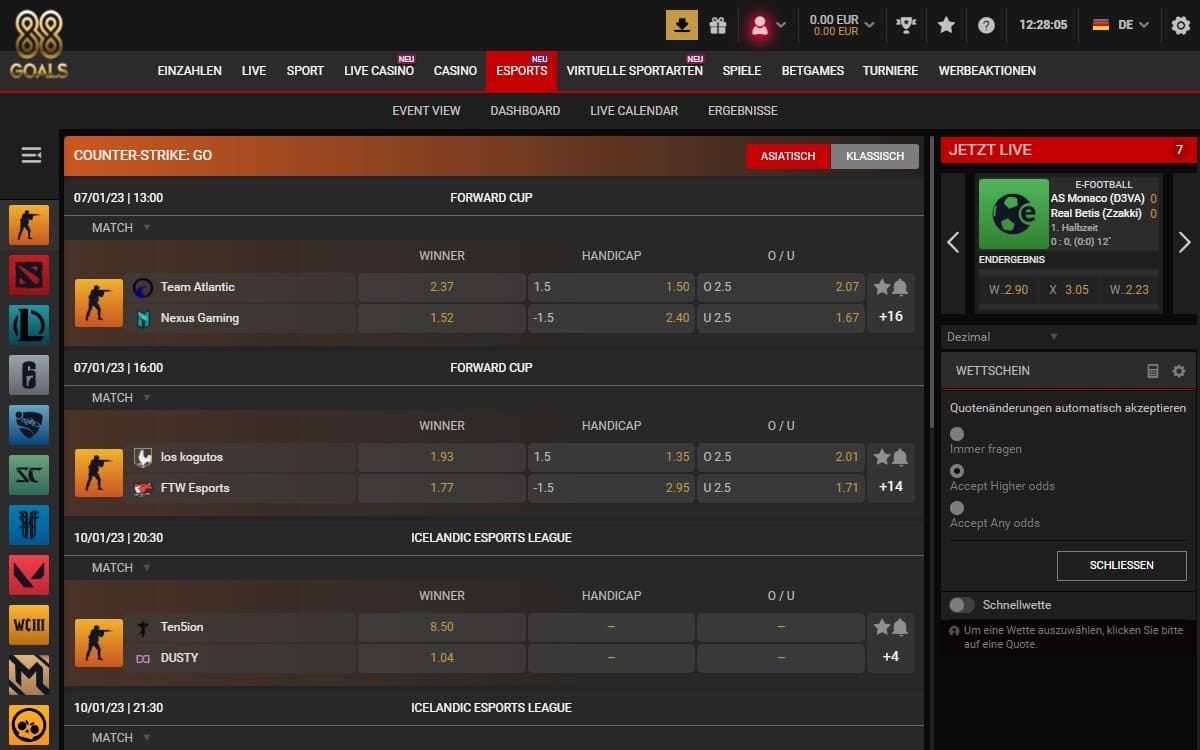This screenshot has width=1200, height=750.
Task: Show +16 more markets for Team Atlantic
Action: pyautogui.click(x=891, y=317)
